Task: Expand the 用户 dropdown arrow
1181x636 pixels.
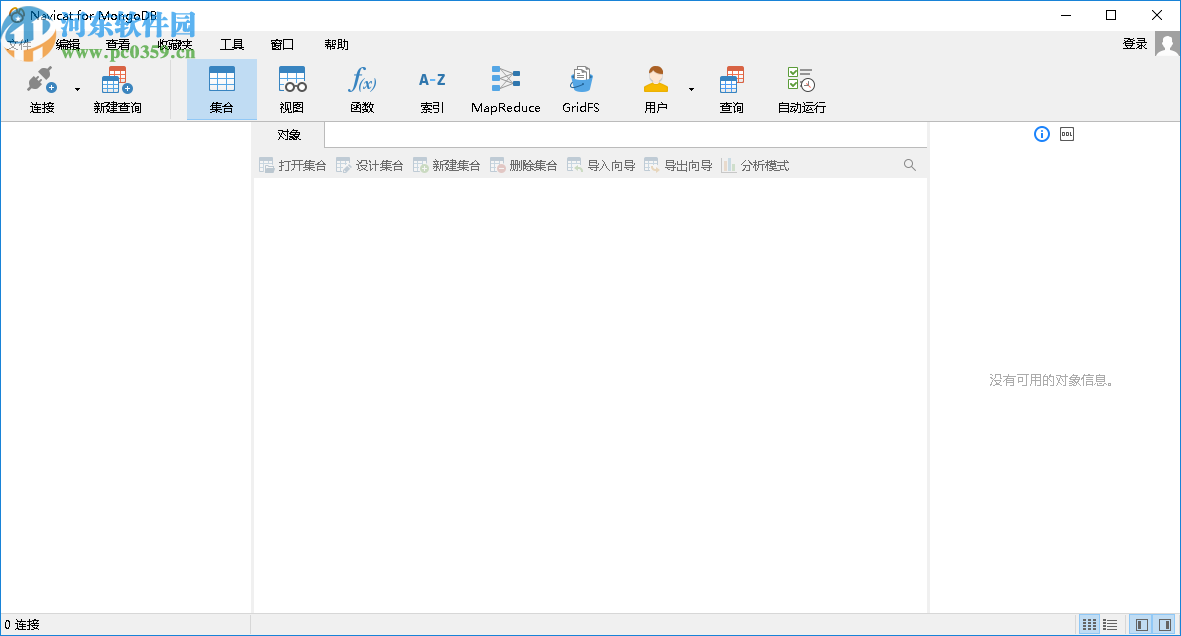Action: click(691, 90)
